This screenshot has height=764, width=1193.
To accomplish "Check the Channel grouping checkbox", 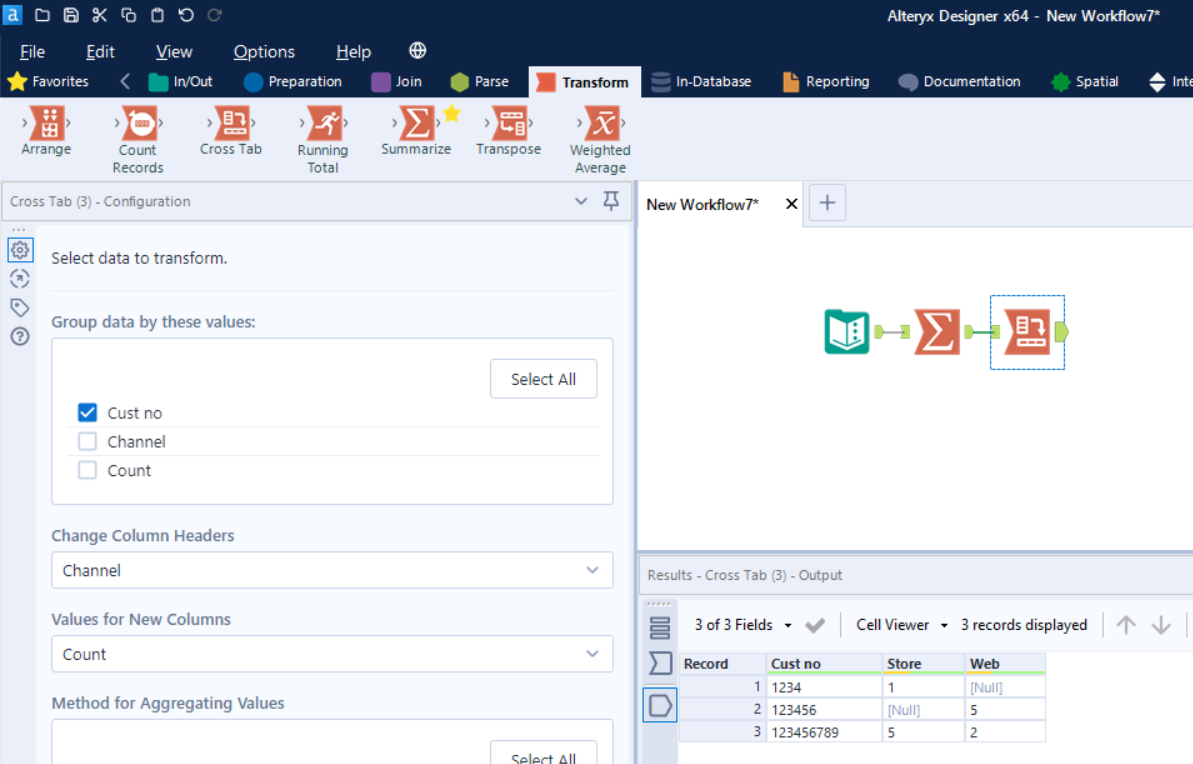I will click(87, 441).
